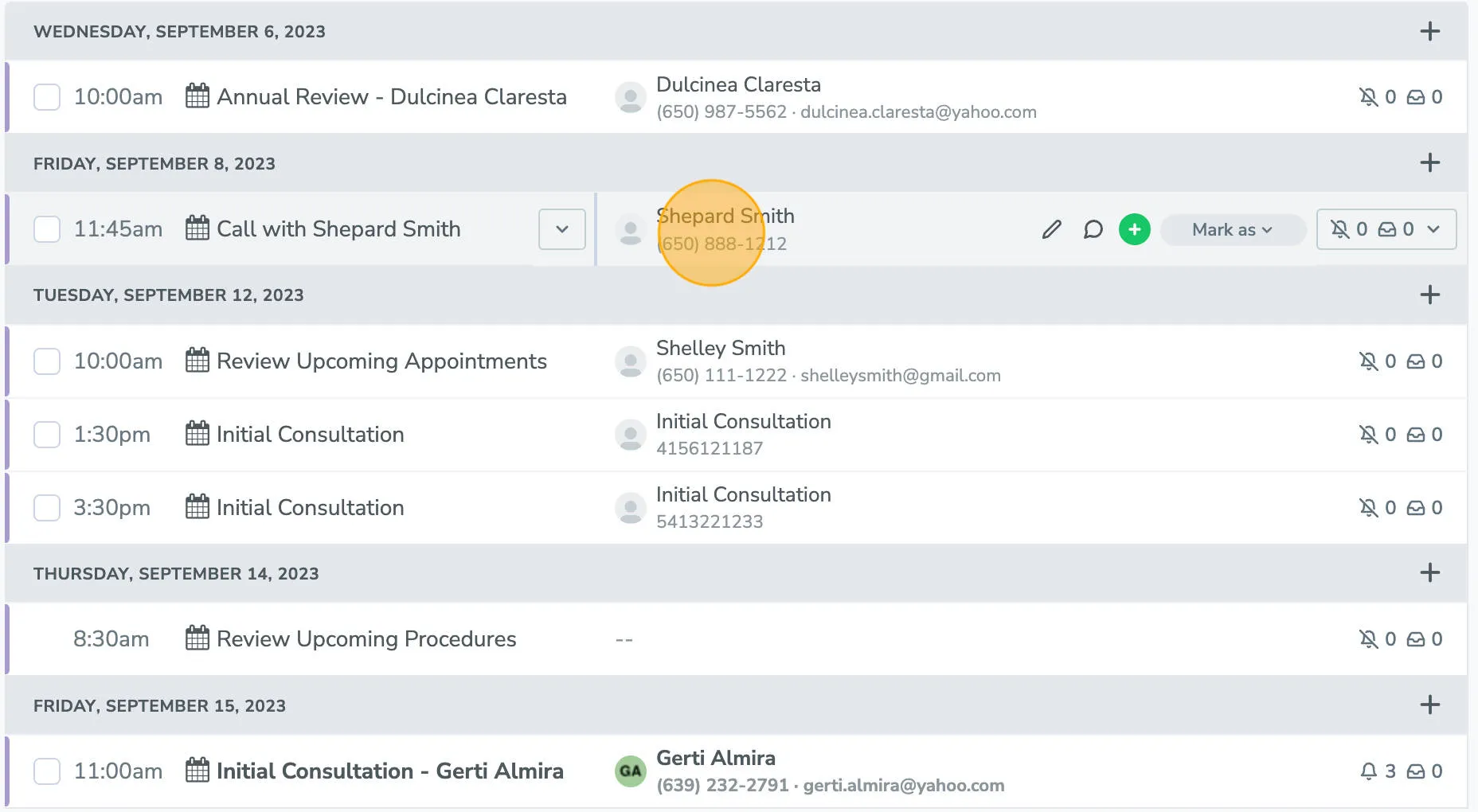
Task: Click the 3:30pm Initial Consultation title
Action: pos(310,508)
